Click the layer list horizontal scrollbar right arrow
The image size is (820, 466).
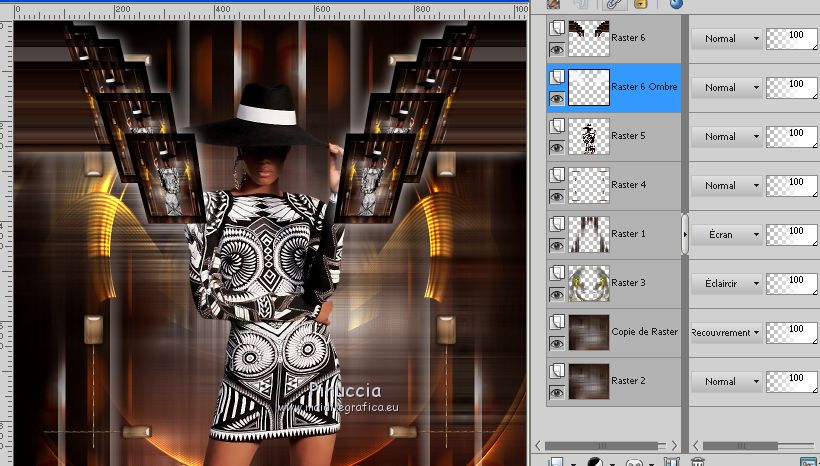tap(674, 445)
